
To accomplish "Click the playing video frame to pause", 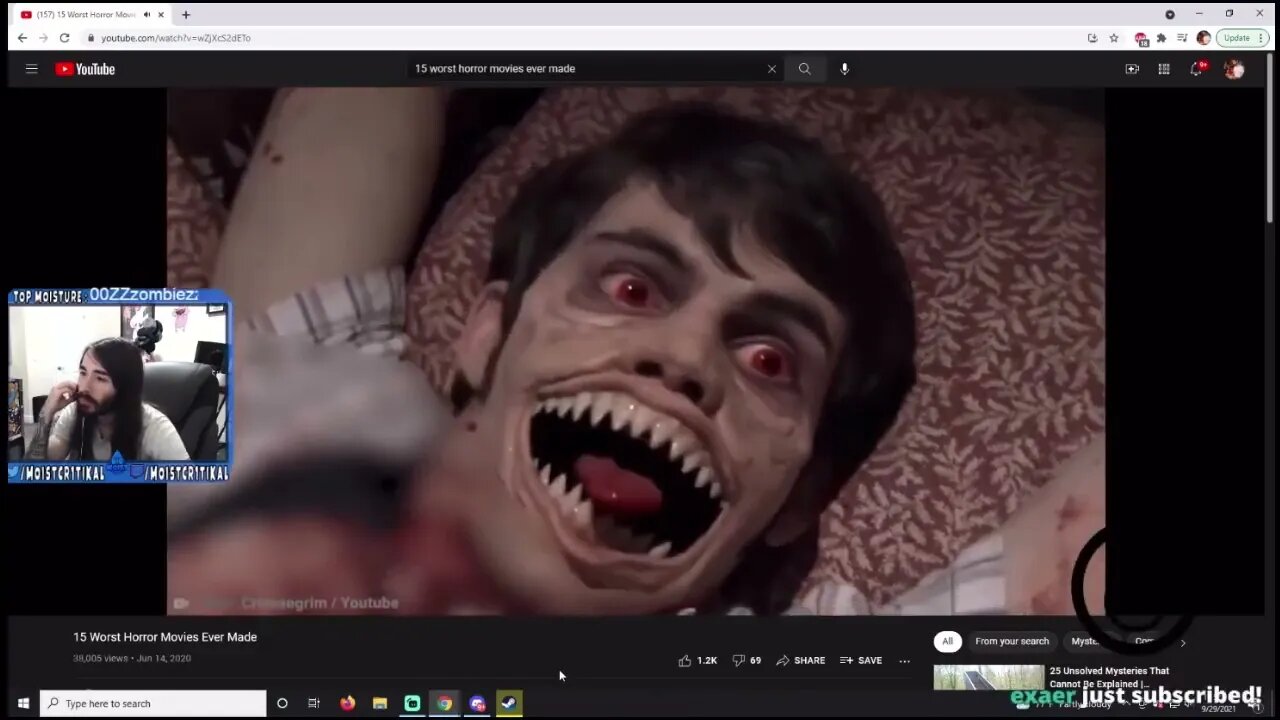I will click(635, 350).
